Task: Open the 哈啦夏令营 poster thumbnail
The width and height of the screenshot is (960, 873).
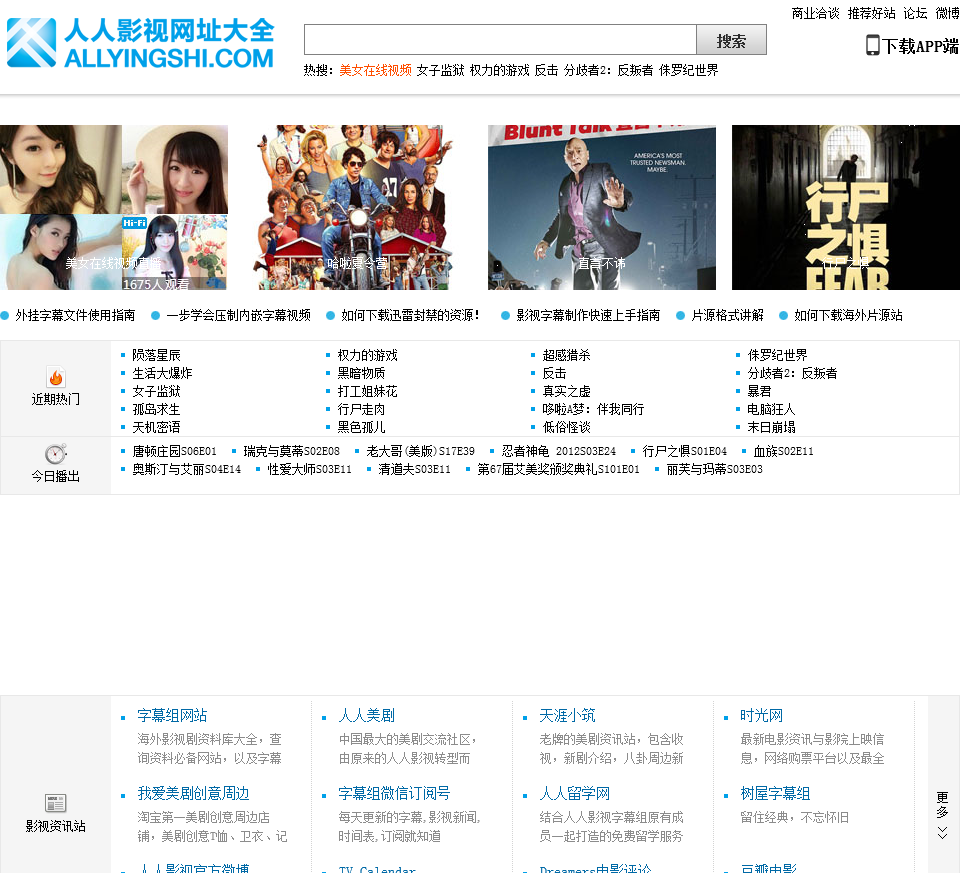Action: coord(357,208)
